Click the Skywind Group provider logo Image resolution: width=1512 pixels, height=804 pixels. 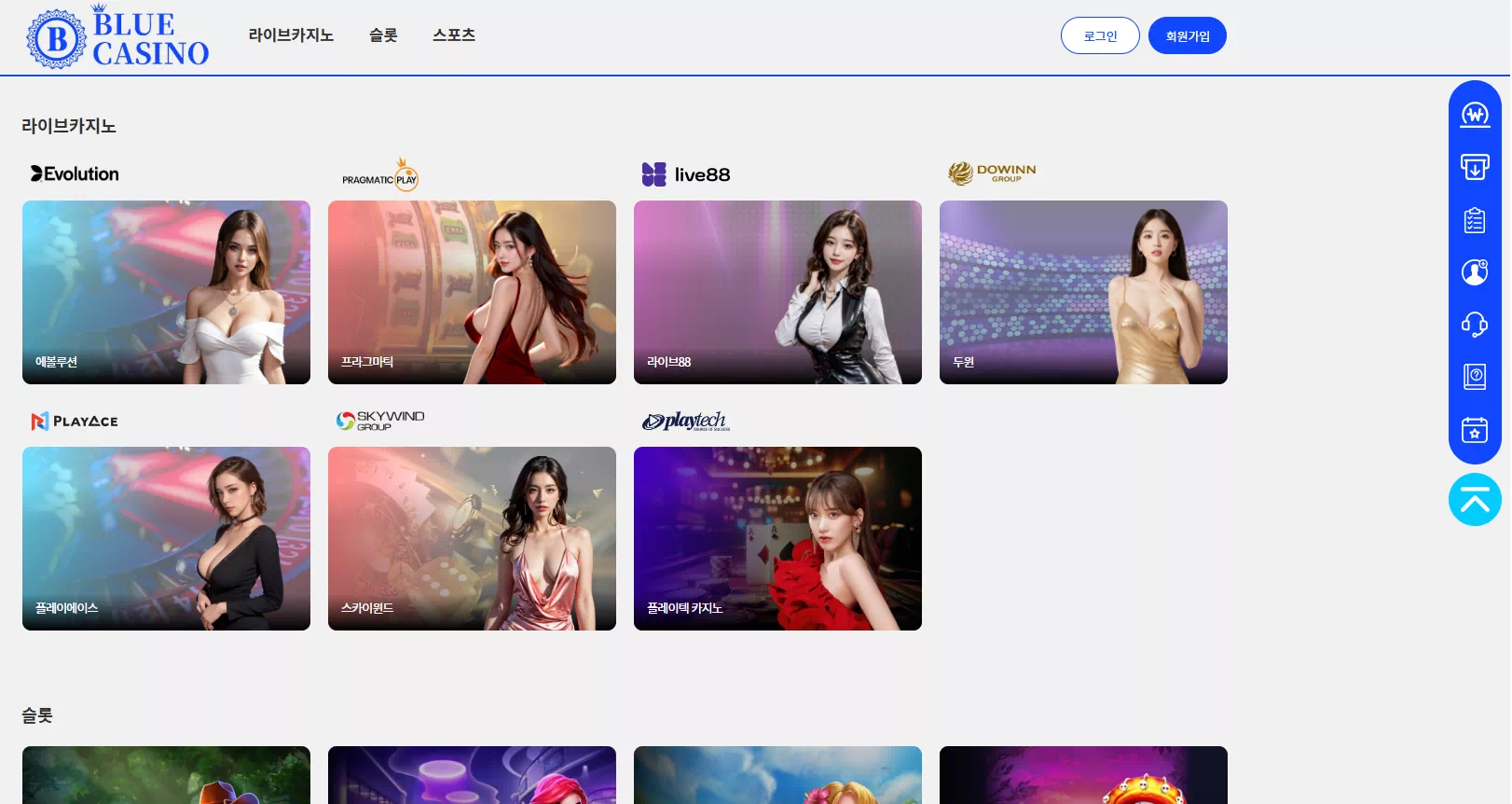click(380, 421)
